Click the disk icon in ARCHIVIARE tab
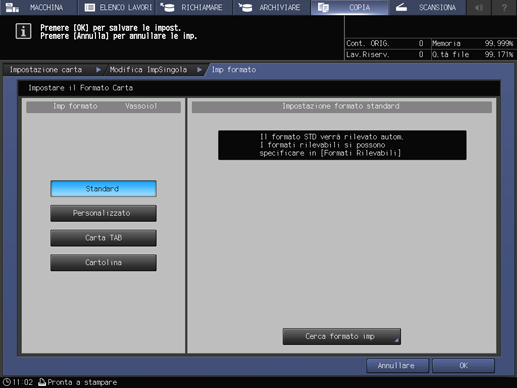 pos(245,7)
